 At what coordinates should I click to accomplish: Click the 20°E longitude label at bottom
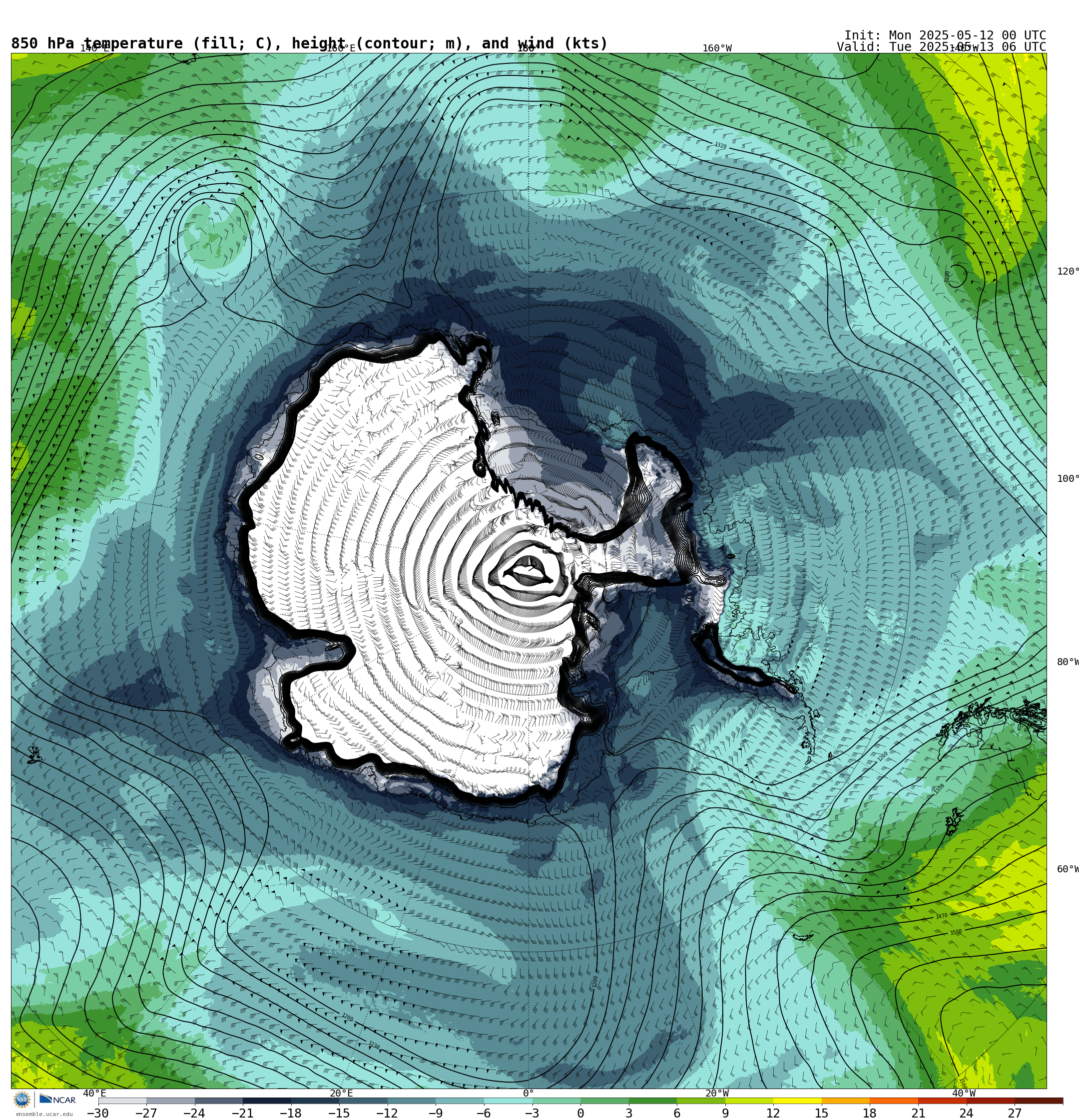click(341, 1093)
